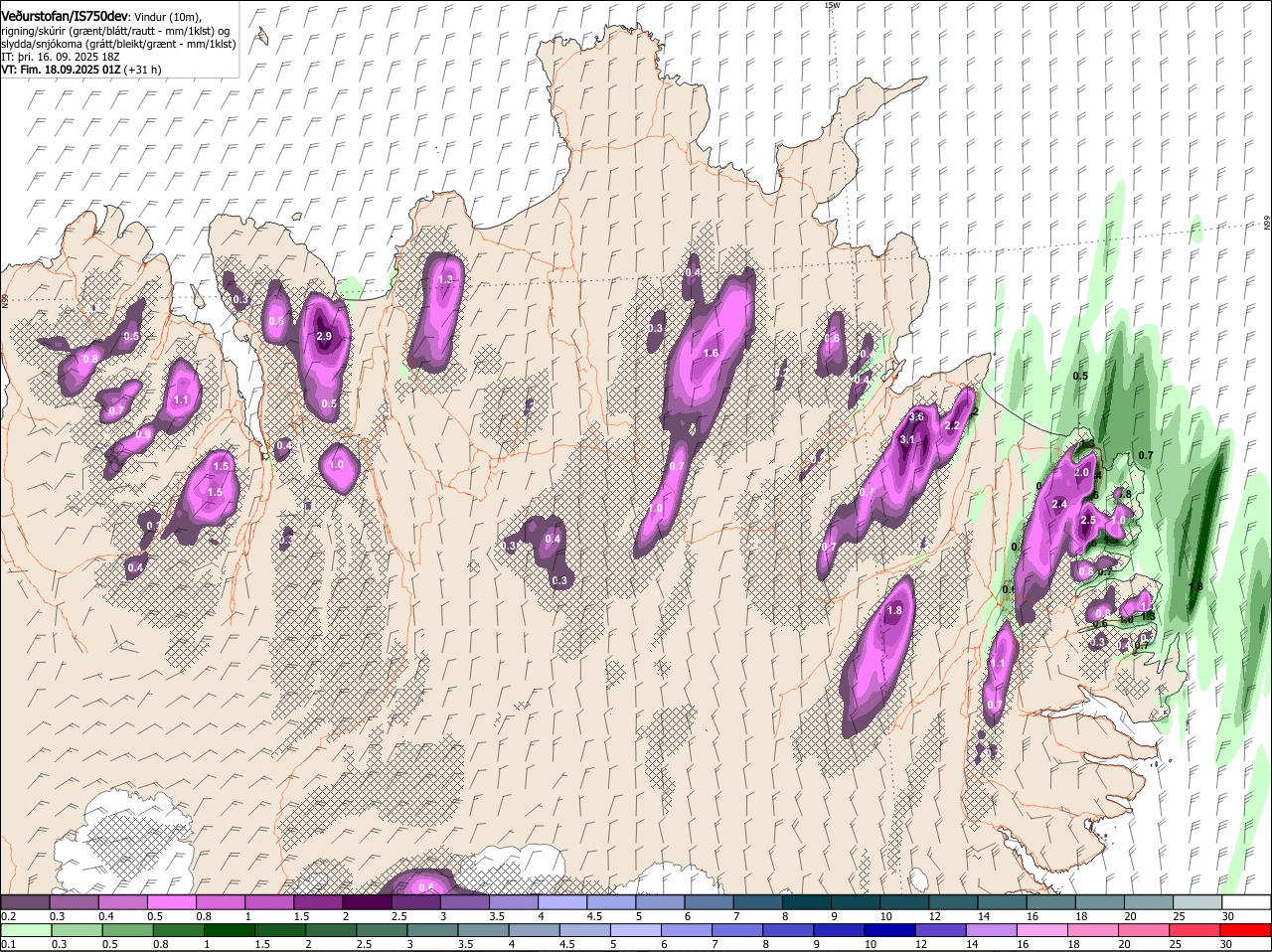Click the Veðurstofan/IS750dev map title
Viewport: 1272px width, 952px height.
click(x=65, y=17)
